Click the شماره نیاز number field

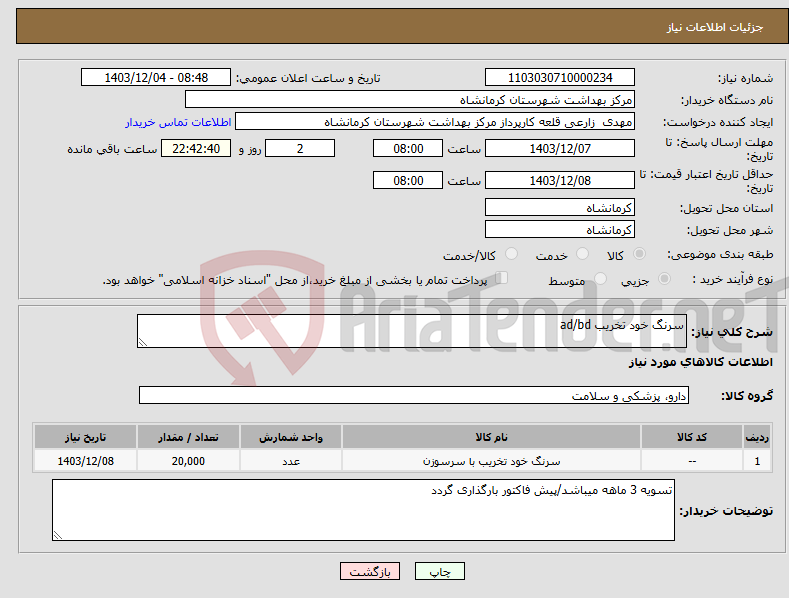[x=560, y=78]
